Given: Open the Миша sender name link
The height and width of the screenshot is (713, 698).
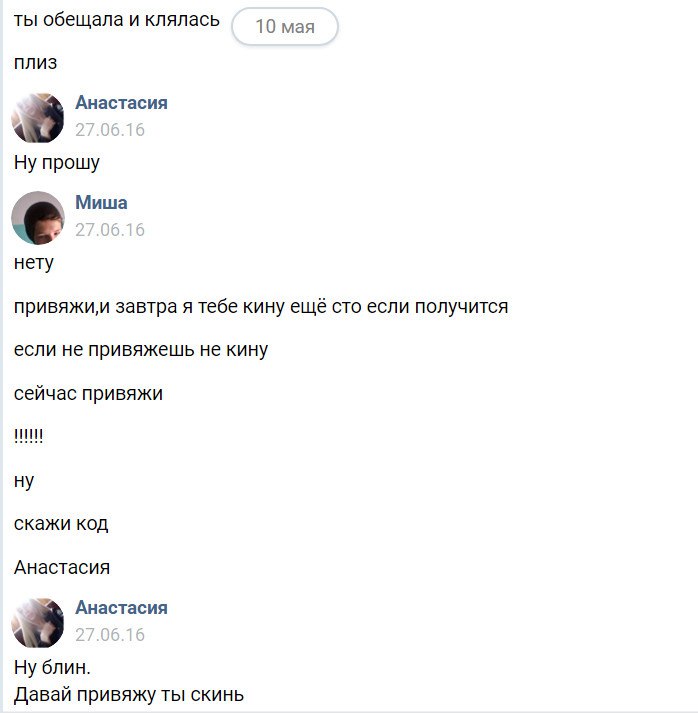Looking at the screenshot, I should 101,203.
